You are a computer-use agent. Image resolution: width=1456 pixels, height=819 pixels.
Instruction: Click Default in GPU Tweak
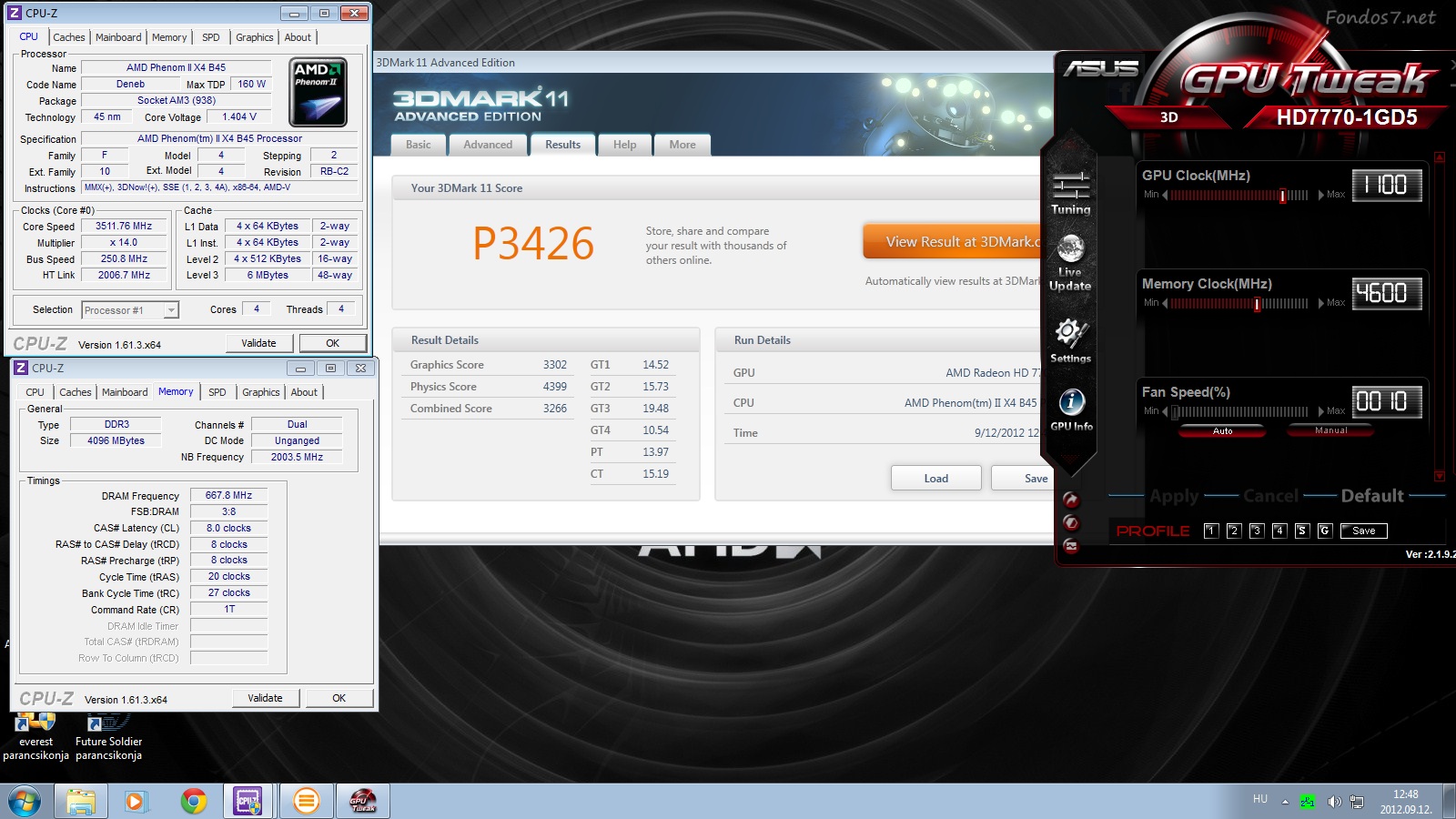(1372, 496)
